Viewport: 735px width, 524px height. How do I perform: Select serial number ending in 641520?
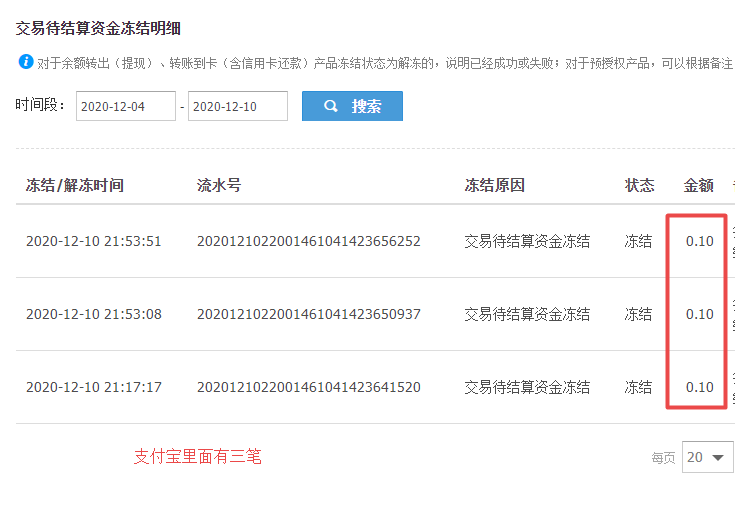point(308,387)
